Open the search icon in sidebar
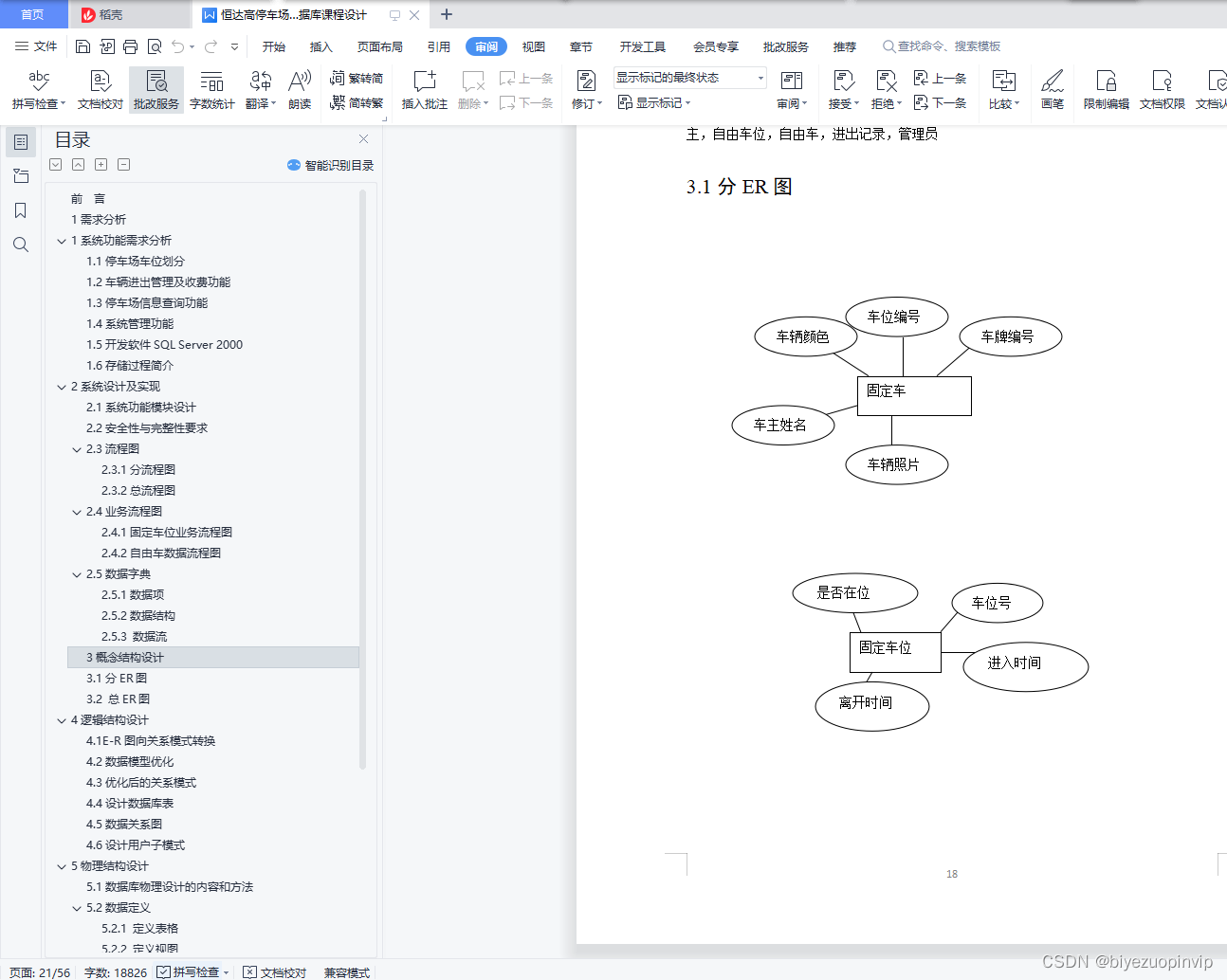Image resolution: width=1227 pixels, height=980 pixels. (x=20, y=245)
